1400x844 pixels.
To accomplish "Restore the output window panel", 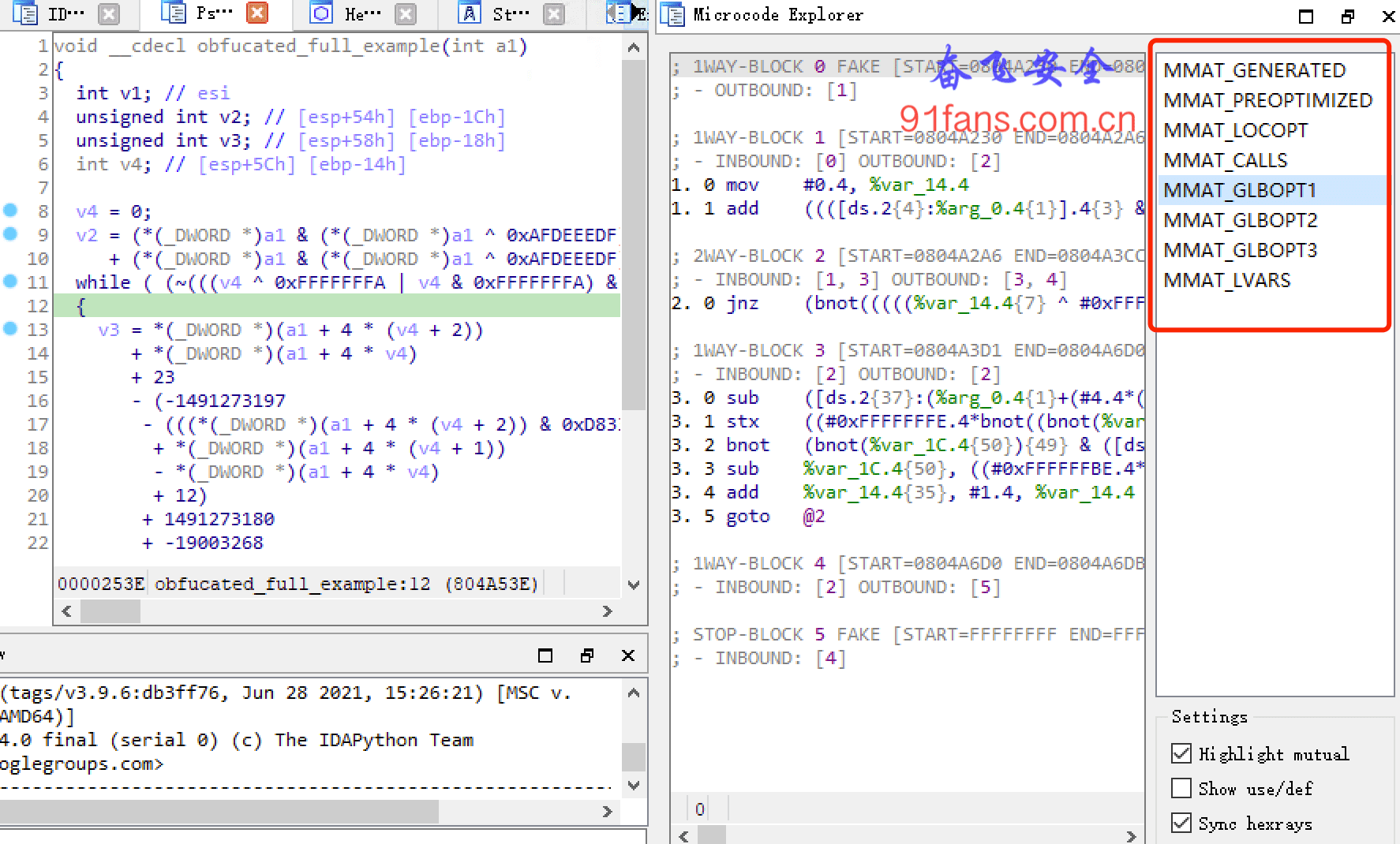I will point(586,655).
